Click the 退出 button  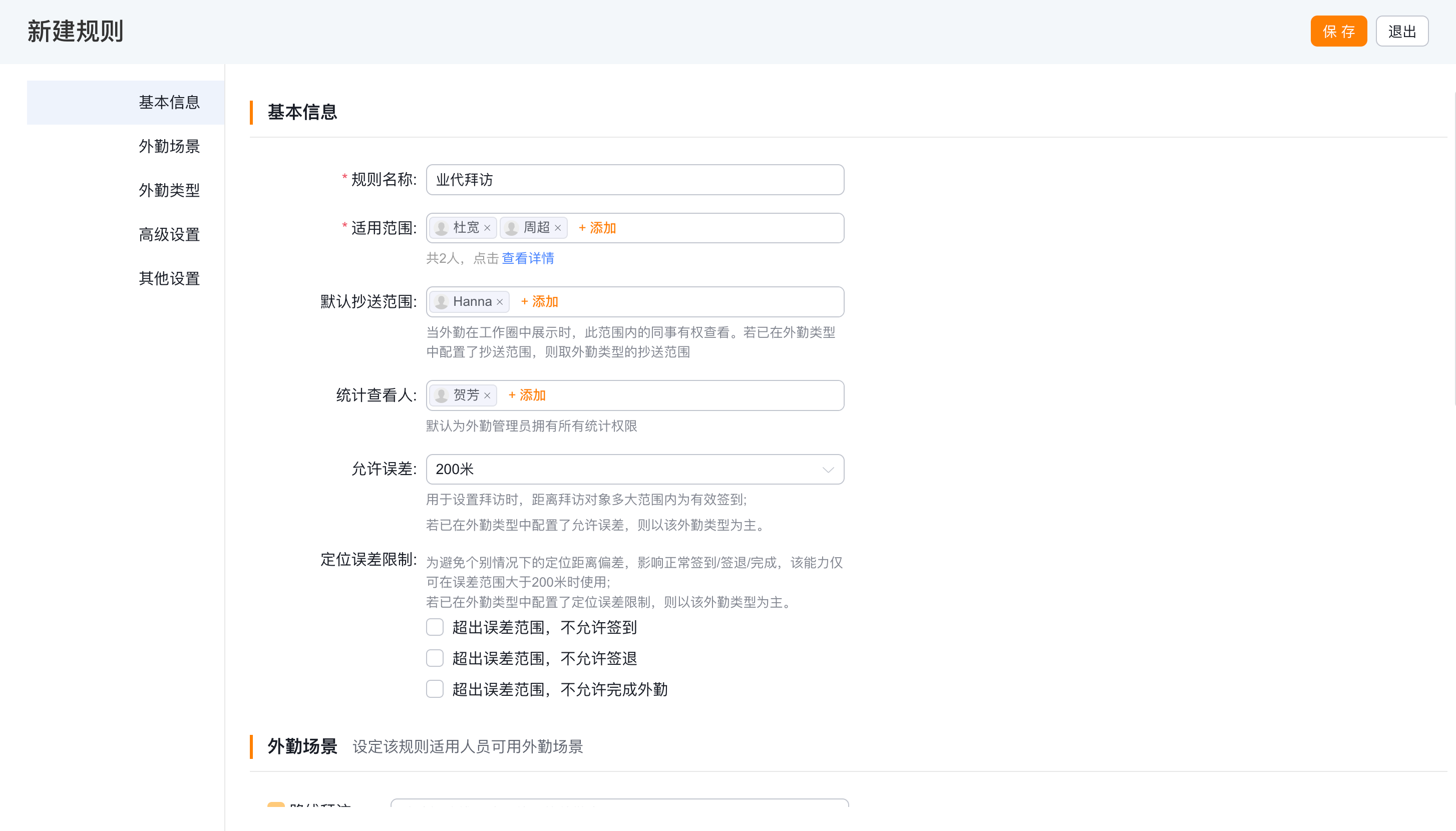1402,31
